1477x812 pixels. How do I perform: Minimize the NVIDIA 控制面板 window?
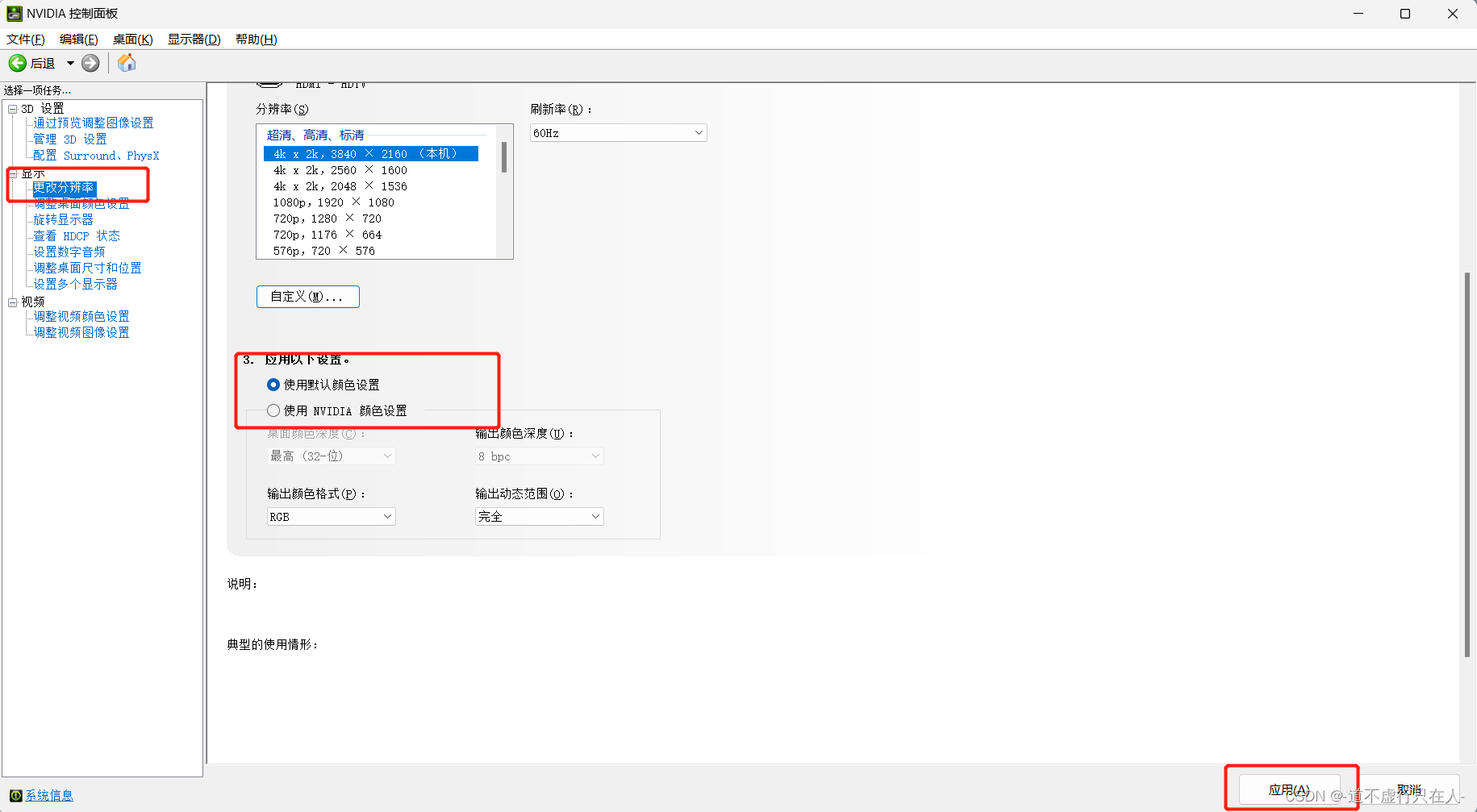pyautogui.click(x=1358, y=14)
